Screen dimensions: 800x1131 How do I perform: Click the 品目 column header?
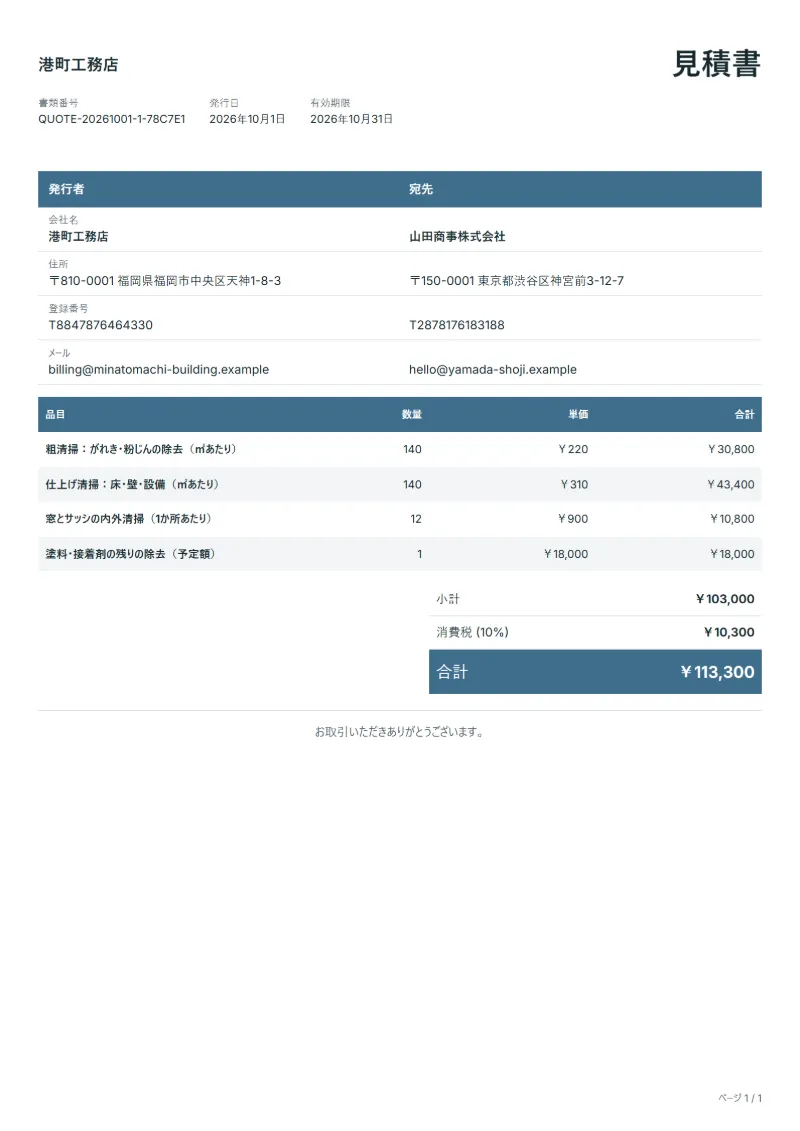click(56, 414)
